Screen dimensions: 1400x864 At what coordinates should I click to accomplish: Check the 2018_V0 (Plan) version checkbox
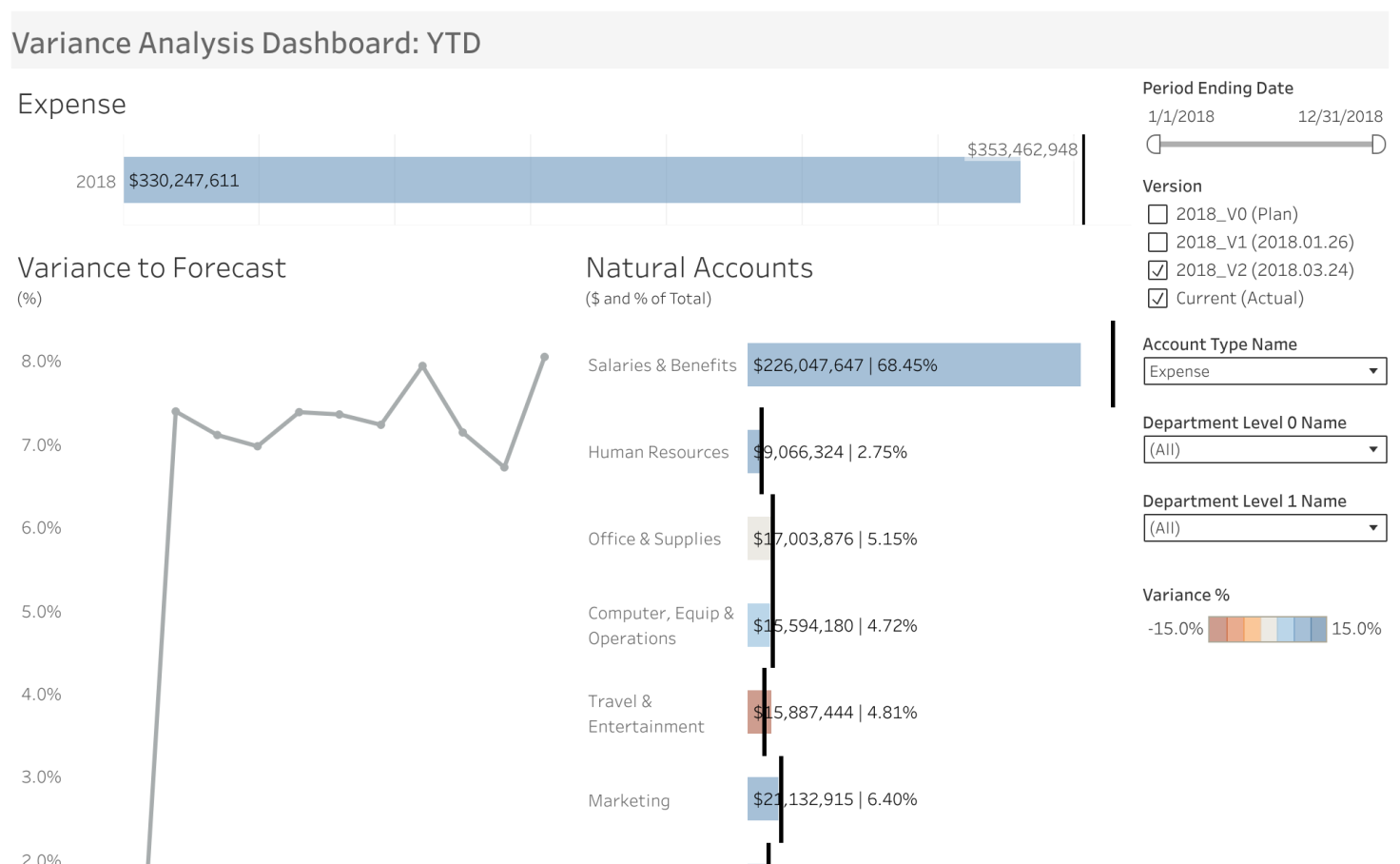click(x=1157, y=214)
